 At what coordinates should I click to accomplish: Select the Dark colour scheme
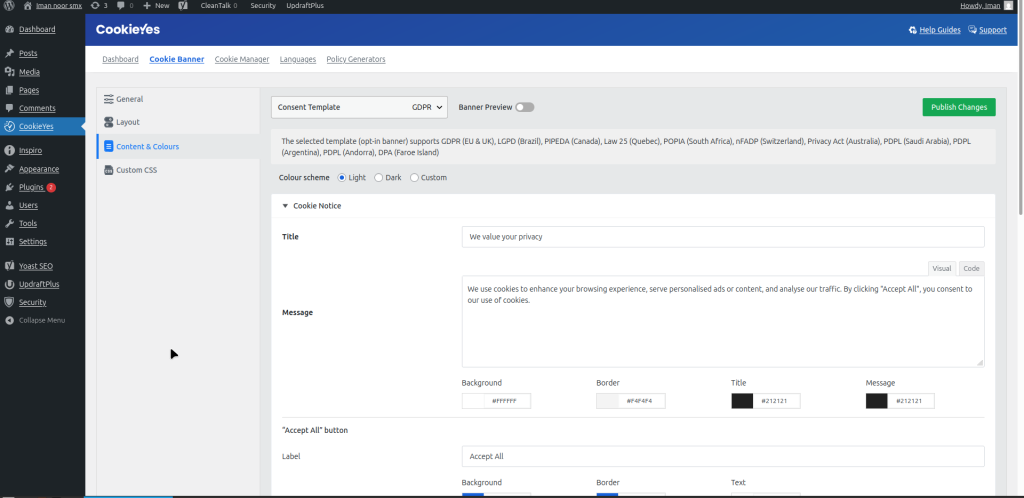point(378,177)
